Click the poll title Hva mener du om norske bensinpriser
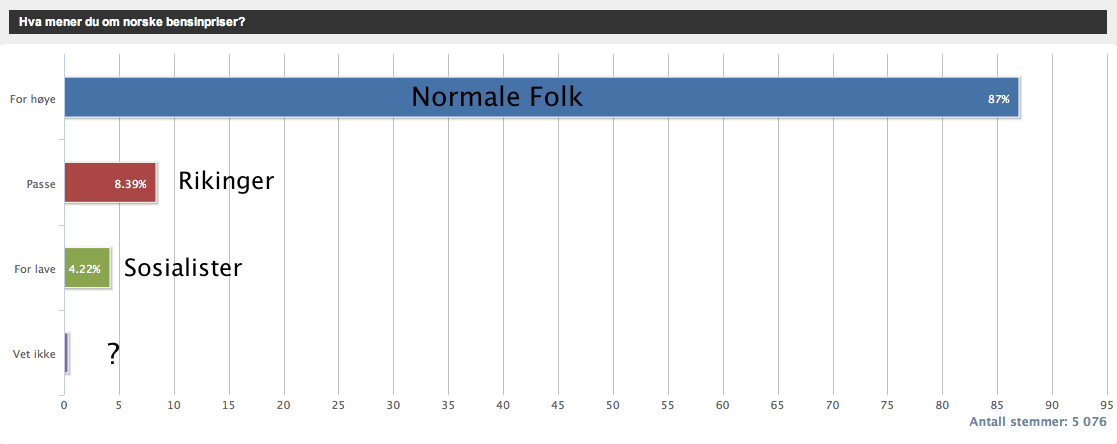The width and height of the screenshot is (1117, 444). [x=133, y=22]
